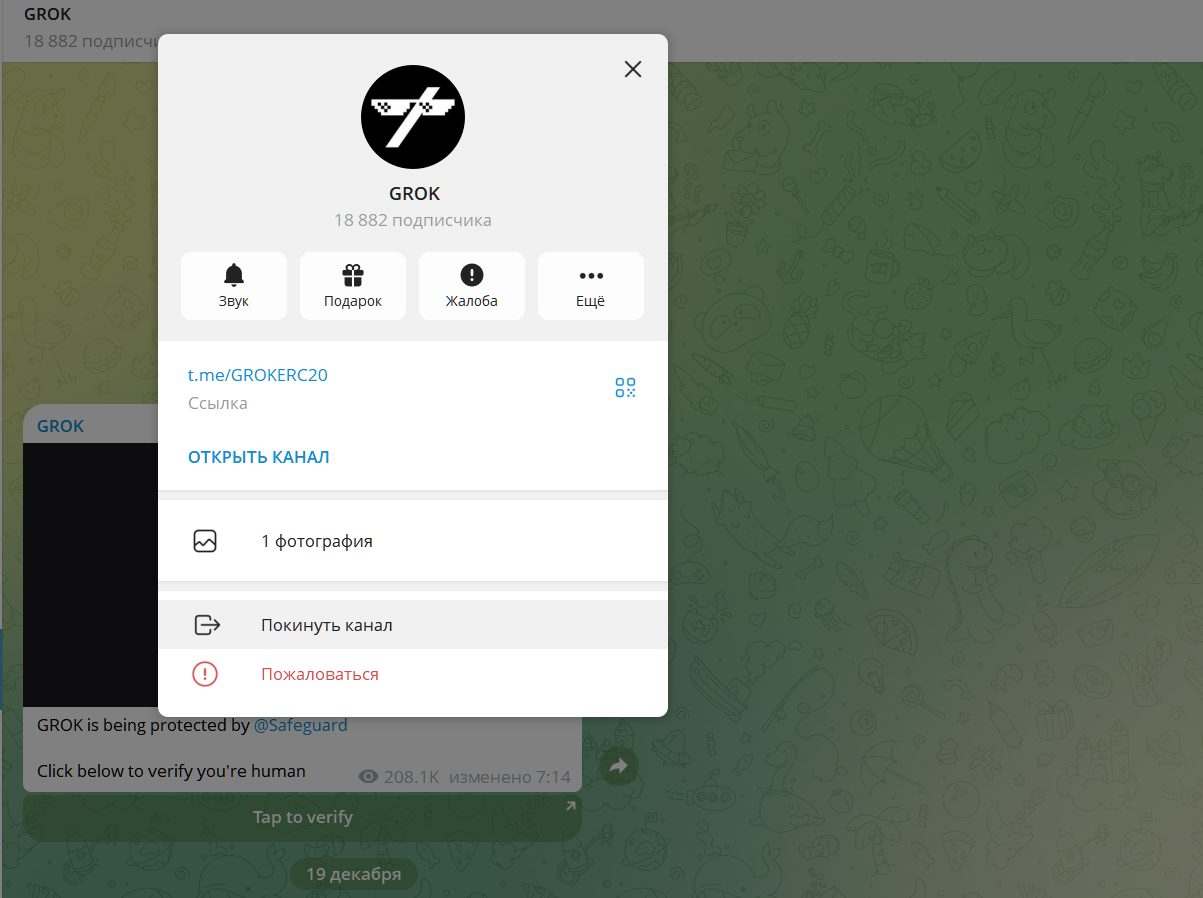This screenshot has width=1203, height=898.
Task: Click the GROK name in dialog header
Action: (x=414, y=194)
